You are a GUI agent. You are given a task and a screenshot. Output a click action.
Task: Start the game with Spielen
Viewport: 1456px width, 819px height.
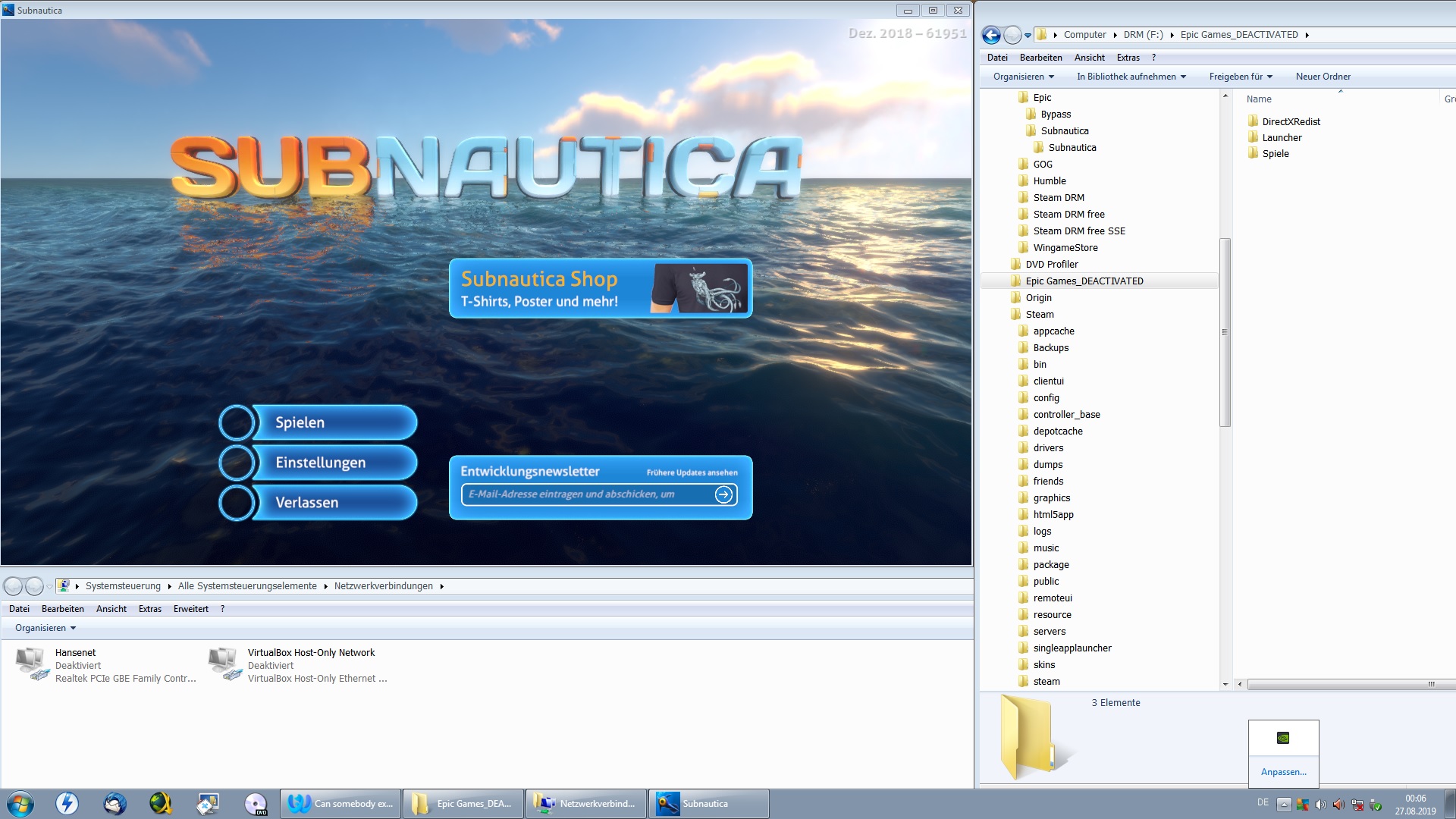coord(318,422)
